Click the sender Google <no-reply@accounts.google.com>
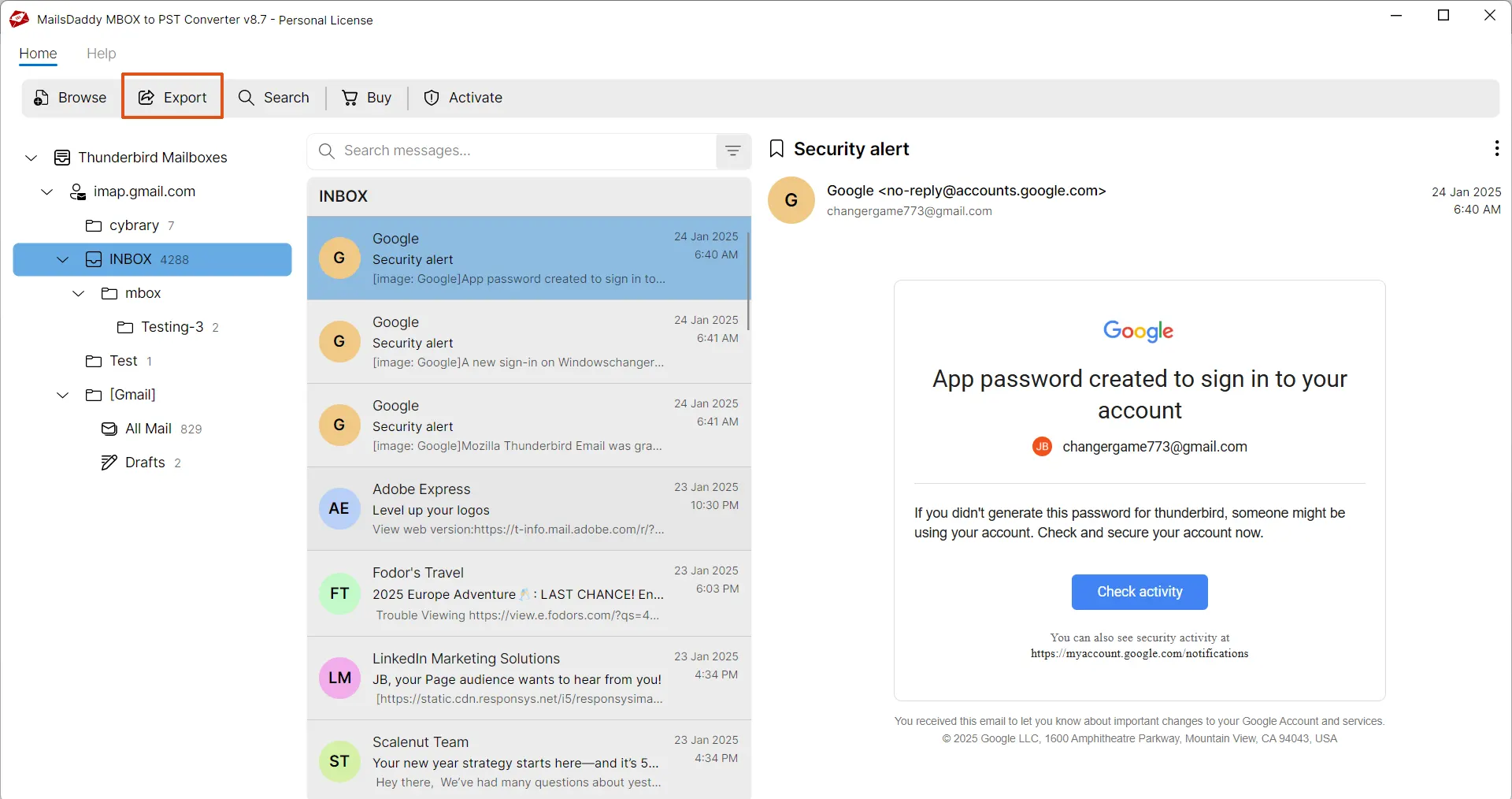The width and height of the screenshot is (1512, 799). 966,191
